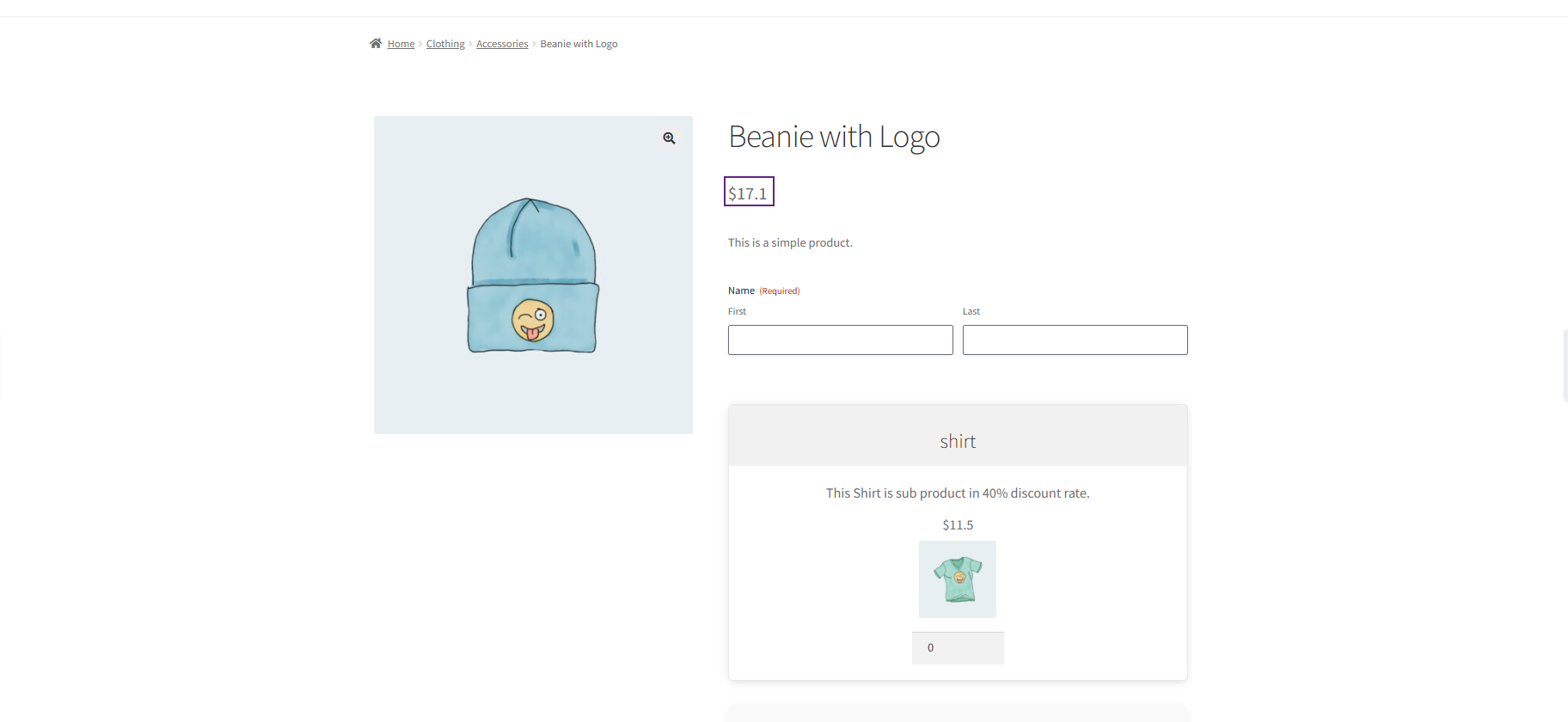Click the Last sub-label above input
The image size is (1568, 722).
[971, 311]
